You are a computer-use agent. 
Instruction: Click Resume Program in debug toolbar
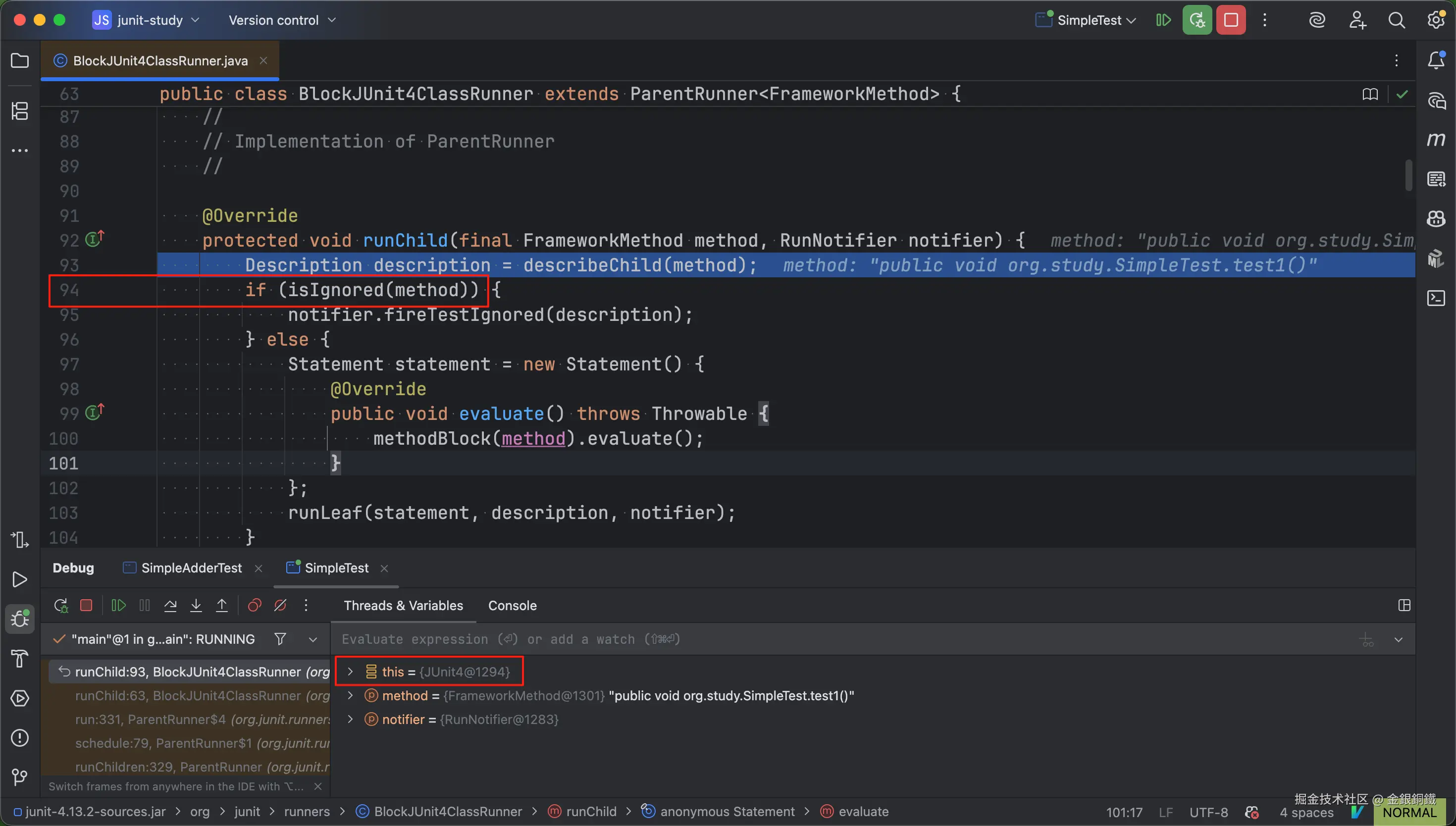coord(118,605)
